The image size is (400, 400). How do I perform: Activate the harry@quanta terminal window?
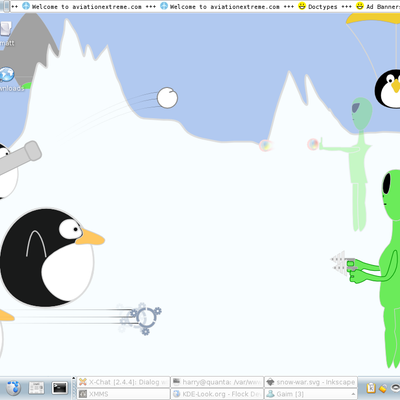(x=217, y=382)
